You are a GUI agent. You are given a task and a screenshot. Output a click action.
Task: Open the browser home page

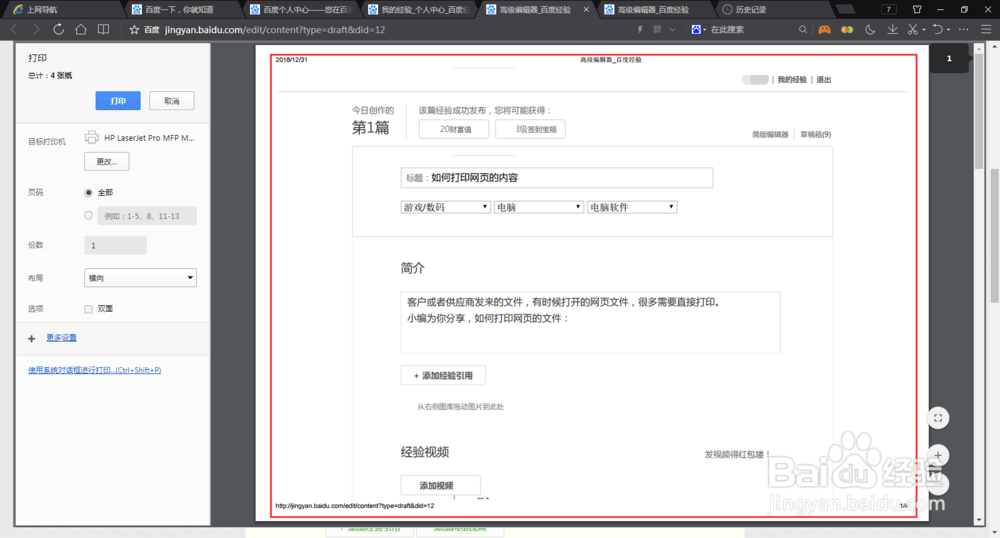[x=81, y=29]
